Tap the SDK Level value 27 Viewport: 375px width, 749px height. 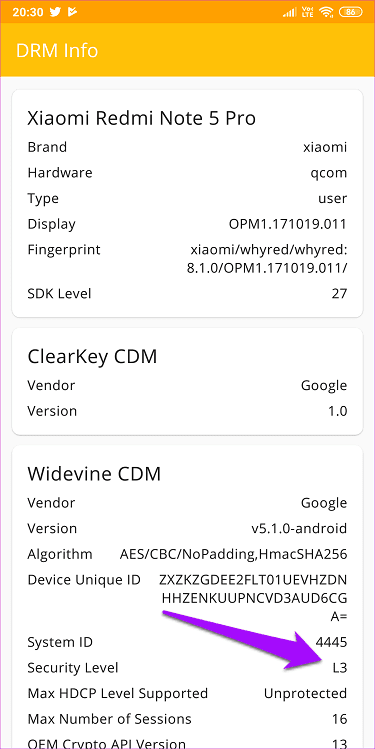point(339,293)
